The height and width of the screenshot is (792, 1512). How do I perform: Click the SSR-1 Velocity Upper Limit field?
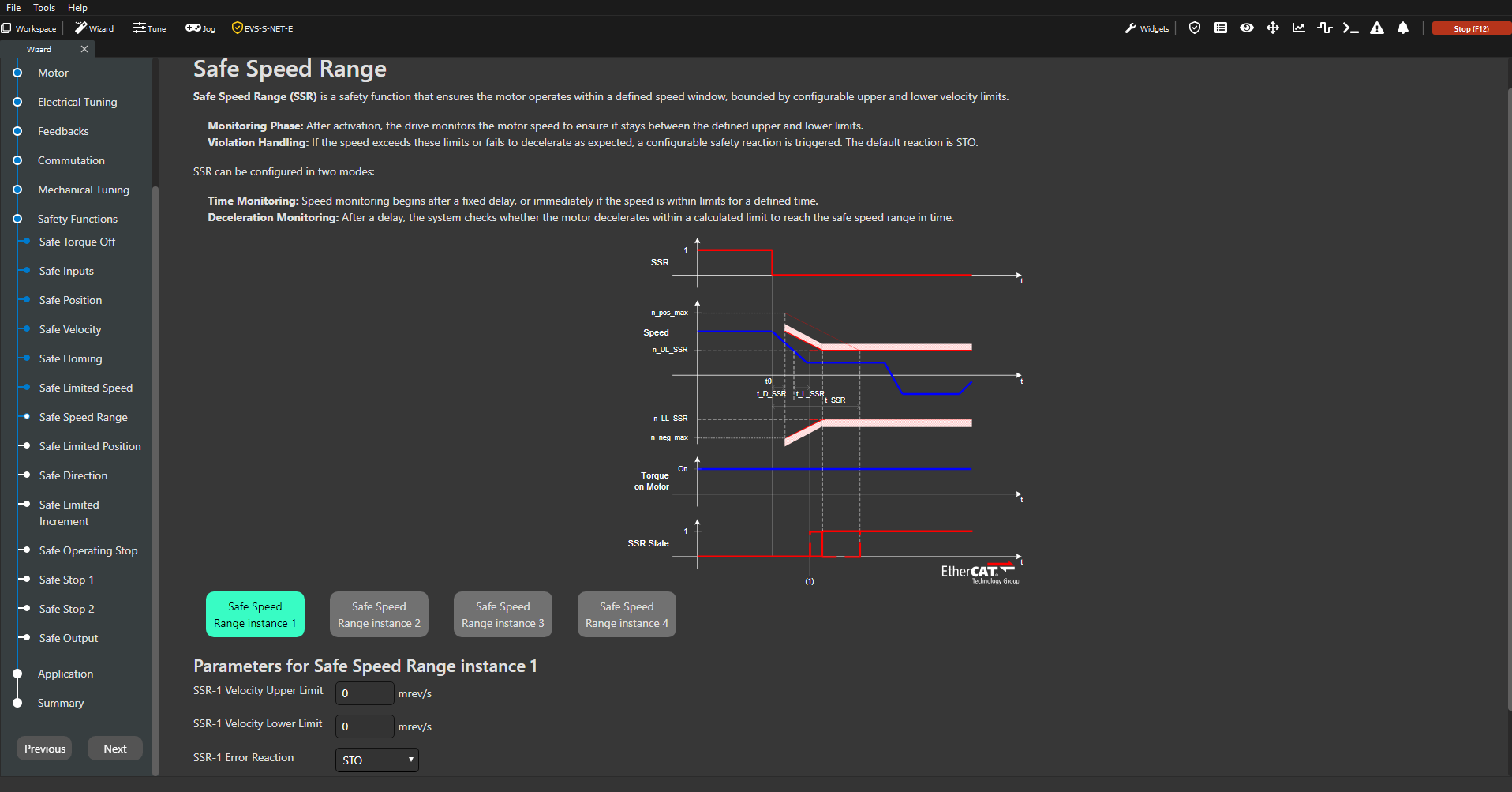point(365,693)
